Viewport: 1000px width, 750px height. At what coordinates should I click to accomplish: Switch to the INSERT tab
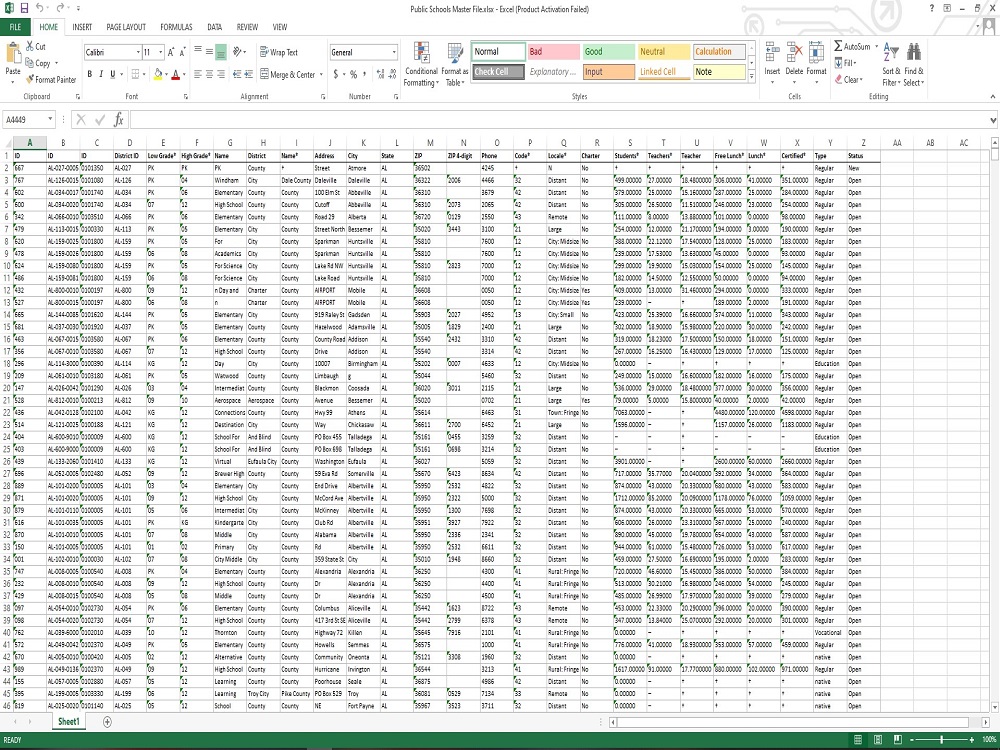pyautogui.click(x=82, y=27)
